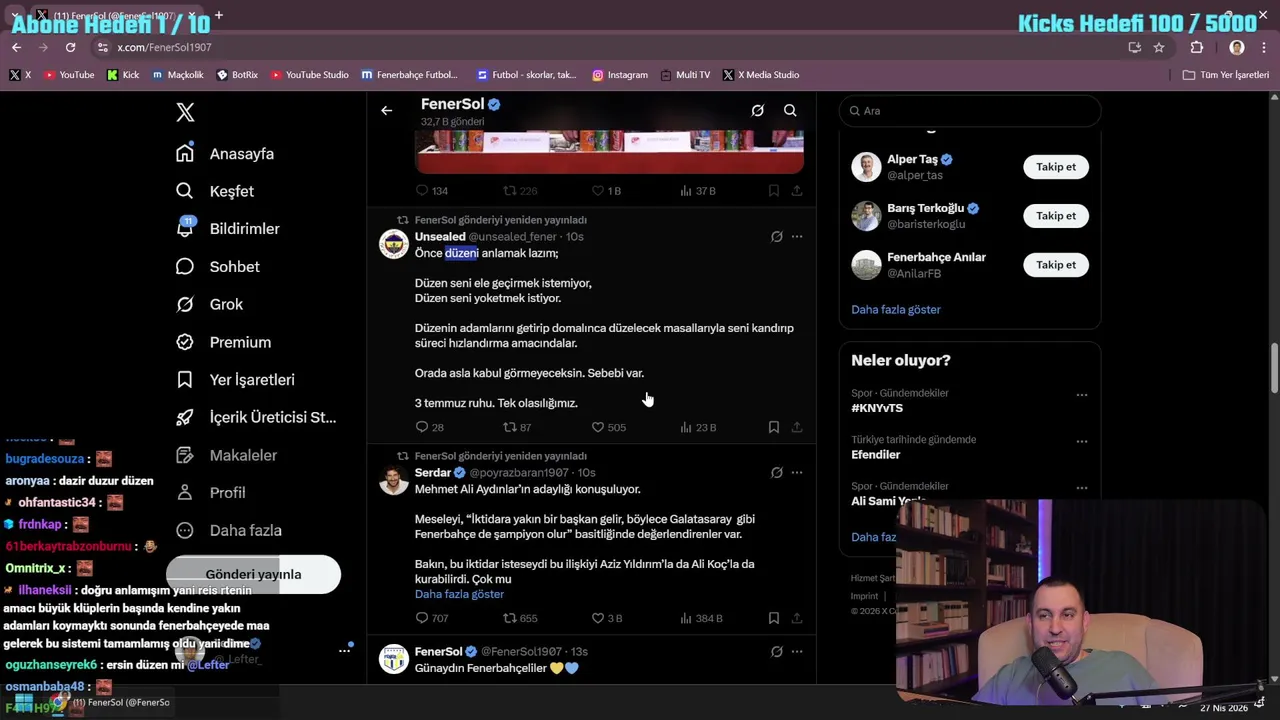Share the Serdar post
Image resolution: width=1280 pixels, height=720 pixels.
[x=797, y=618]
